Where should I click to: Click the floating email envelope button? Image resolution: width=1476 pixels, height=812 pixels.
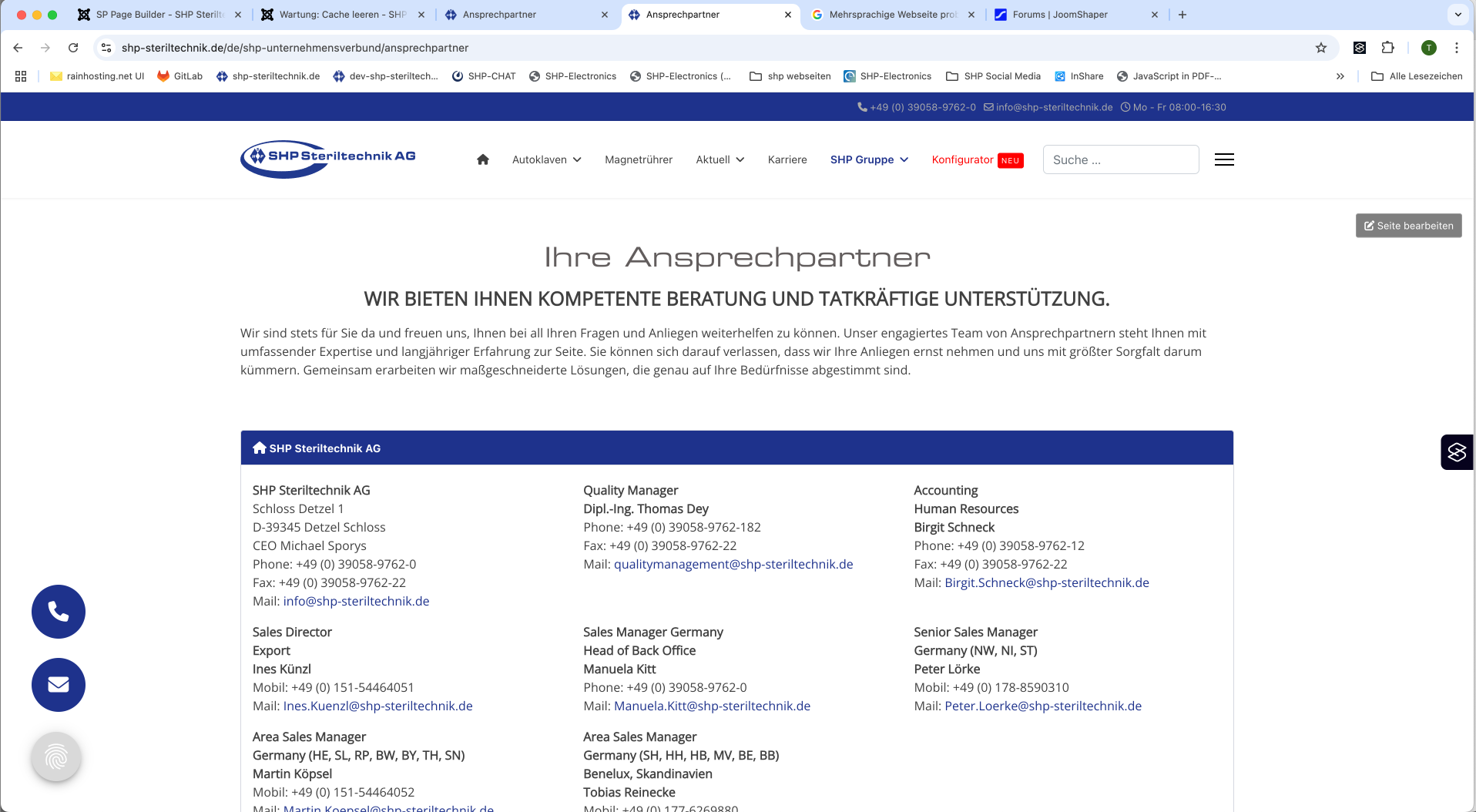tap(59, 685)
